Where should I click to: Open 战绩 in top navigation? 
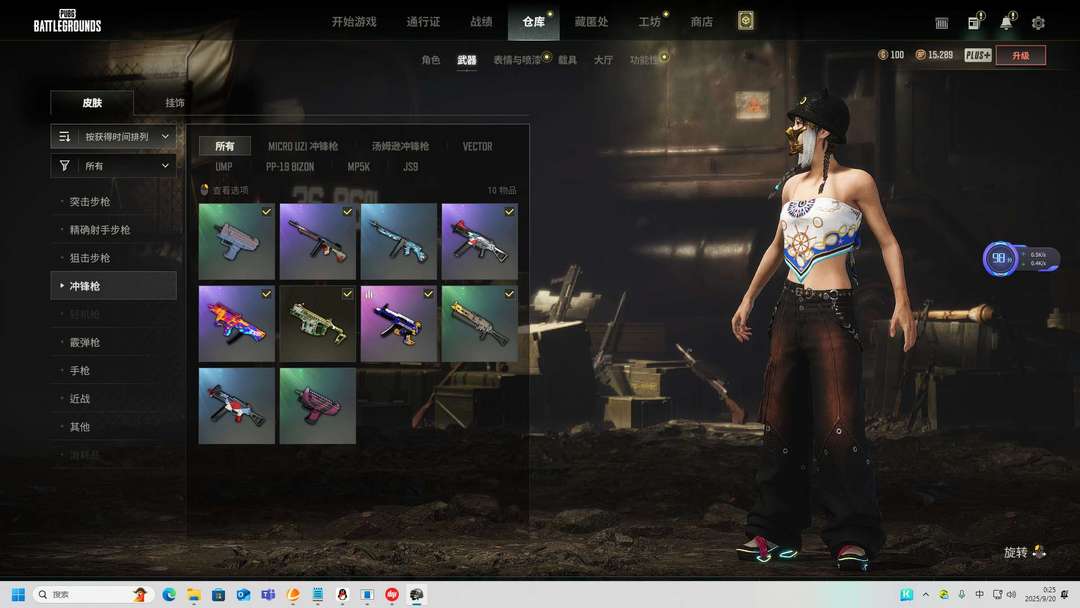point(481,22)
